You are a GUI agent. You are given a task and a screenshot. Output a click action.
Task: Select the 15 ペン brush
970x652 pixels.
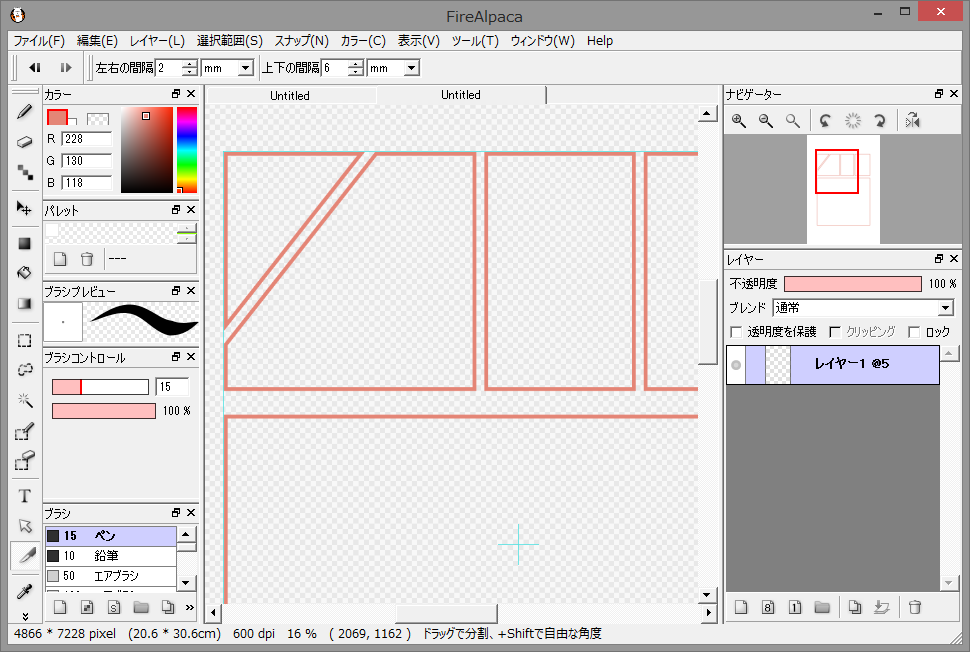111,536
